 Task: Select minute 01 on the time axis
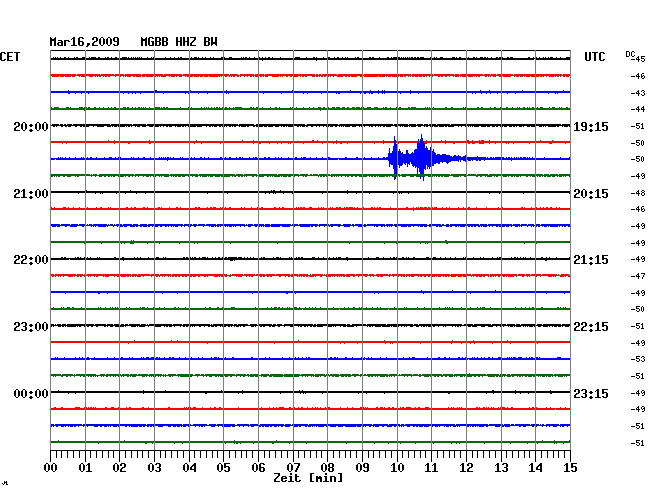pos(85,467)
